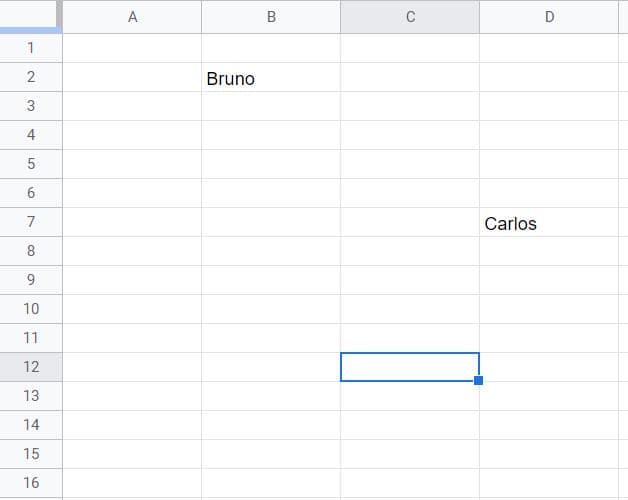Select row 14 header

(31, 425)
